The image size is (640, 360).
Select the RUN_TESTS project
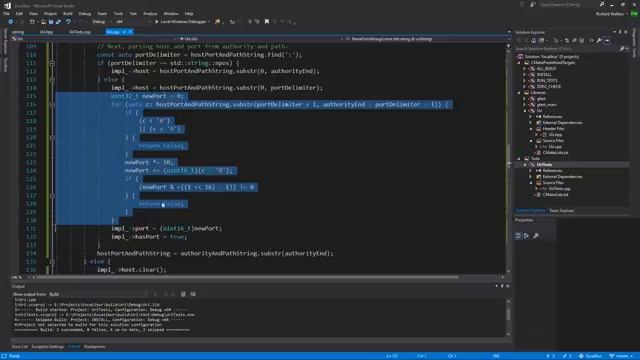coord(547,81)
